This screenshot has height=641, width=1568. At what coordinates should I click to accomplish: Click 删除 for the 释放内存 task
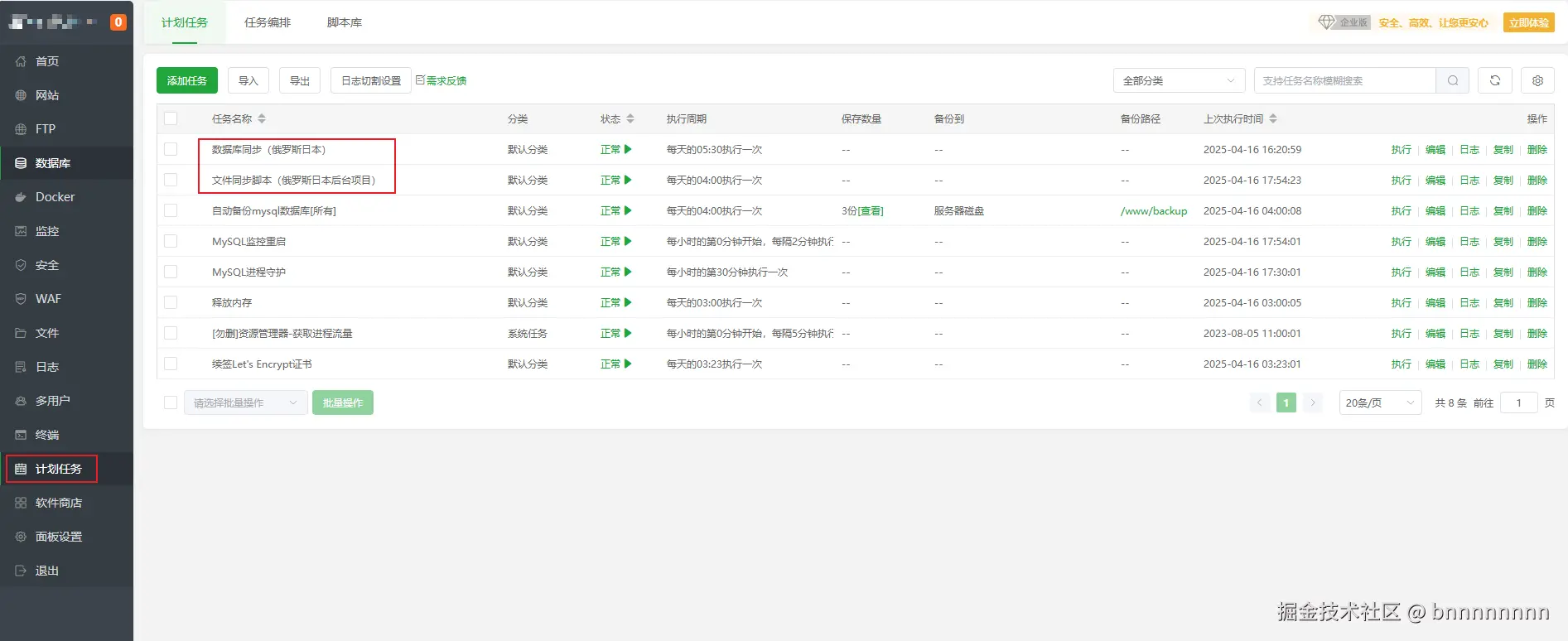tap(1537, 302)
